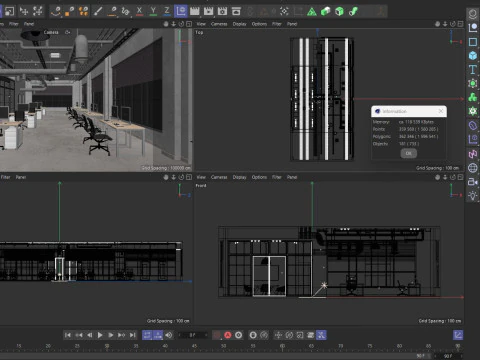Select the Move tool in top toolbar
The width and height of the screenshot is (480, 360).
(24, 11)
